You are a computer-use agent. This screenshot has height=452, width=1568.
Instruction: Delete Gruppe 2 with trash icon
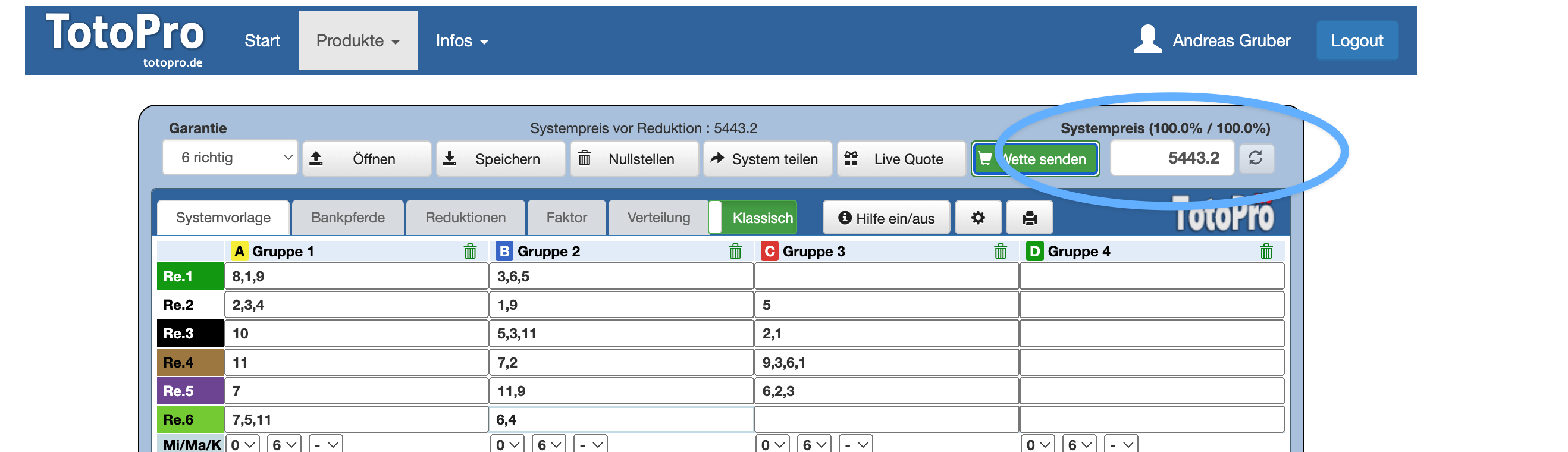735,251
